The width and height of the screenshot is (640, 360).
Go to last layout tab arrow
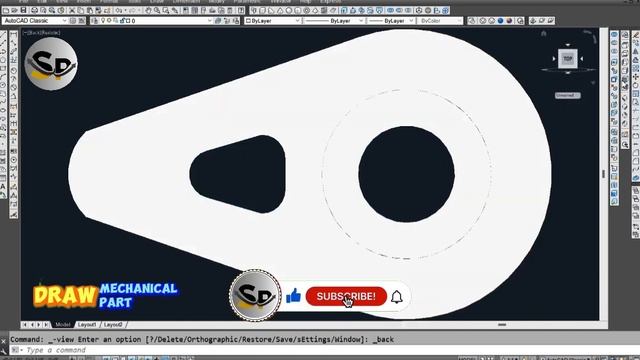point(46,325)
